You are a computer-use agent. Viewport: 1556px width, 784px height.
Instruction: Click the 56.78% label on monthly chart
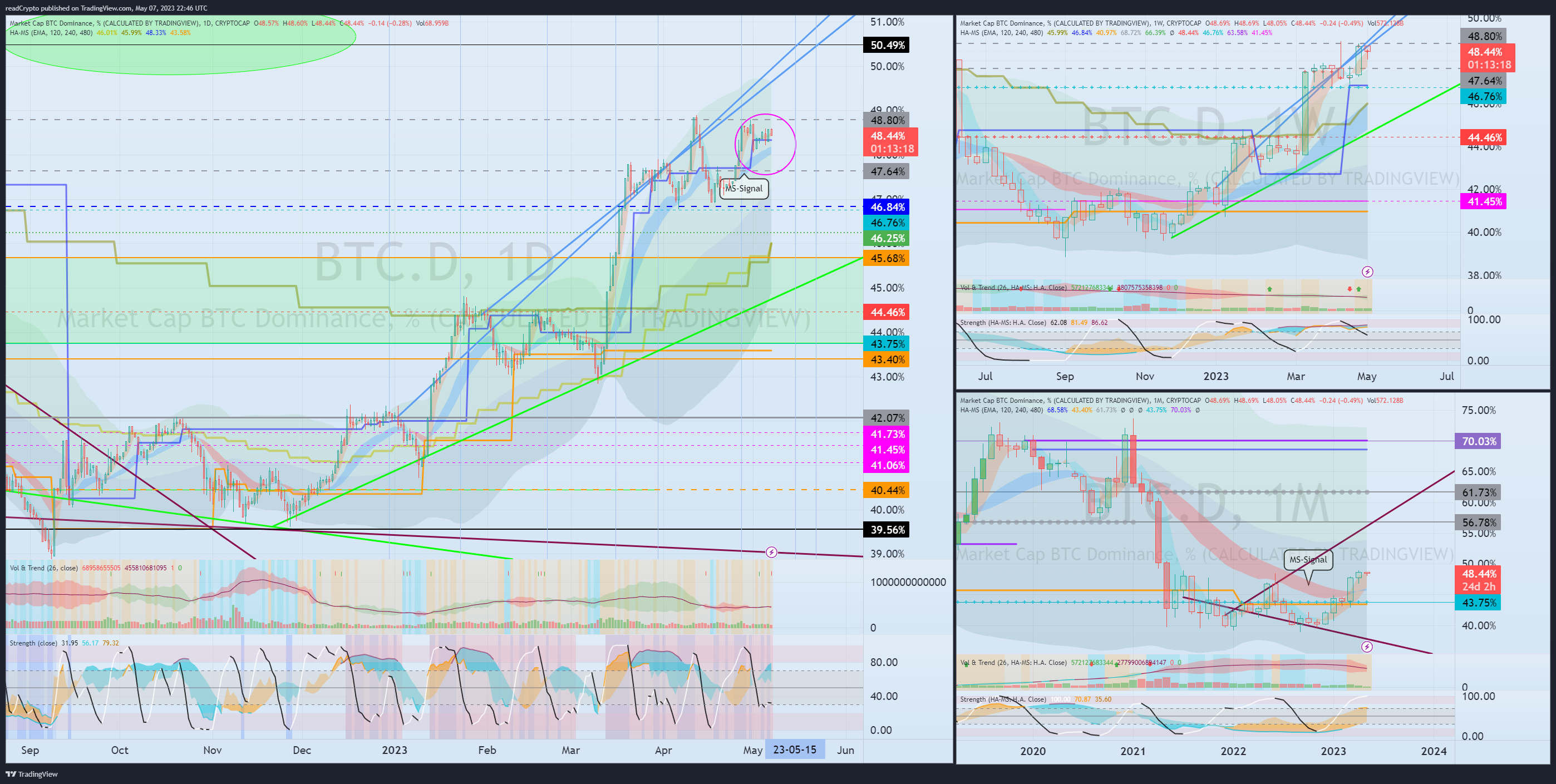coord(1479,522)
